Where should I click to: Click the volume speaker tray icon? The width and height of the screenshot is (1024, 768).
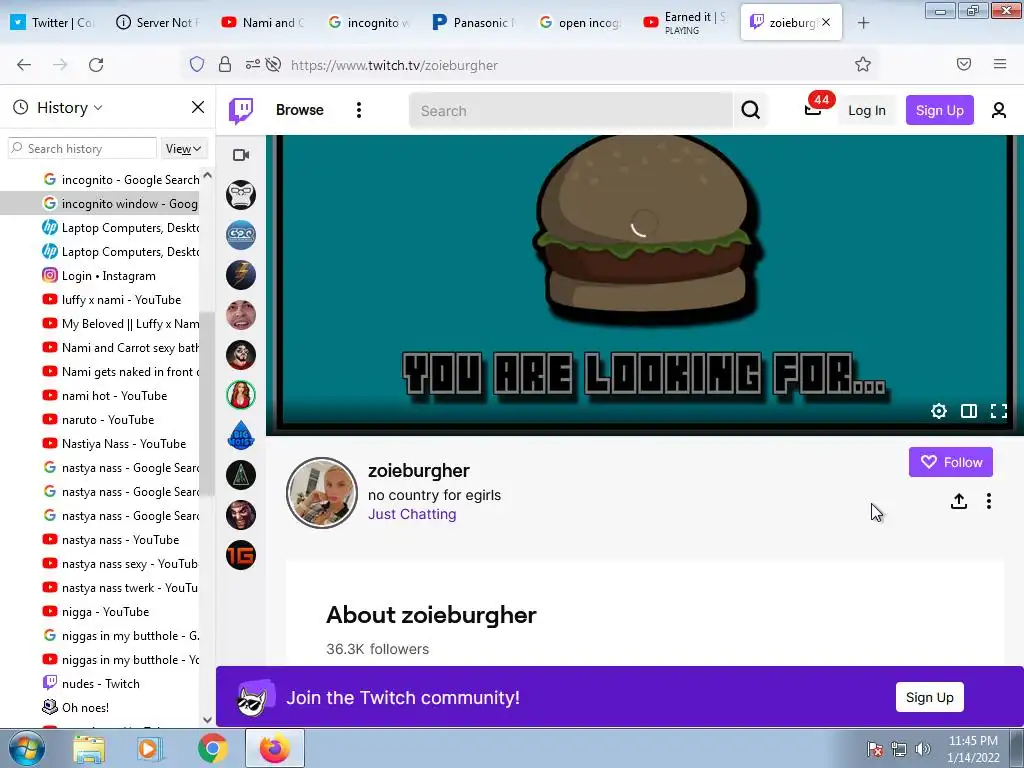click(x=923, y=749)
